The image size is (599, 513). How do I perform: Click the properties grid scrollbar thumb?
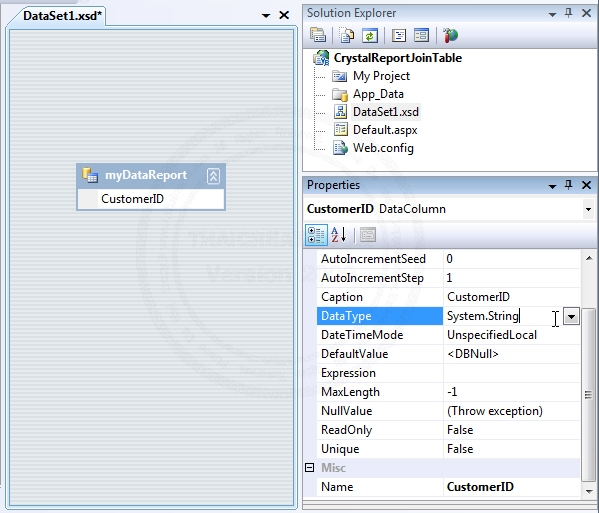(588, 395)
